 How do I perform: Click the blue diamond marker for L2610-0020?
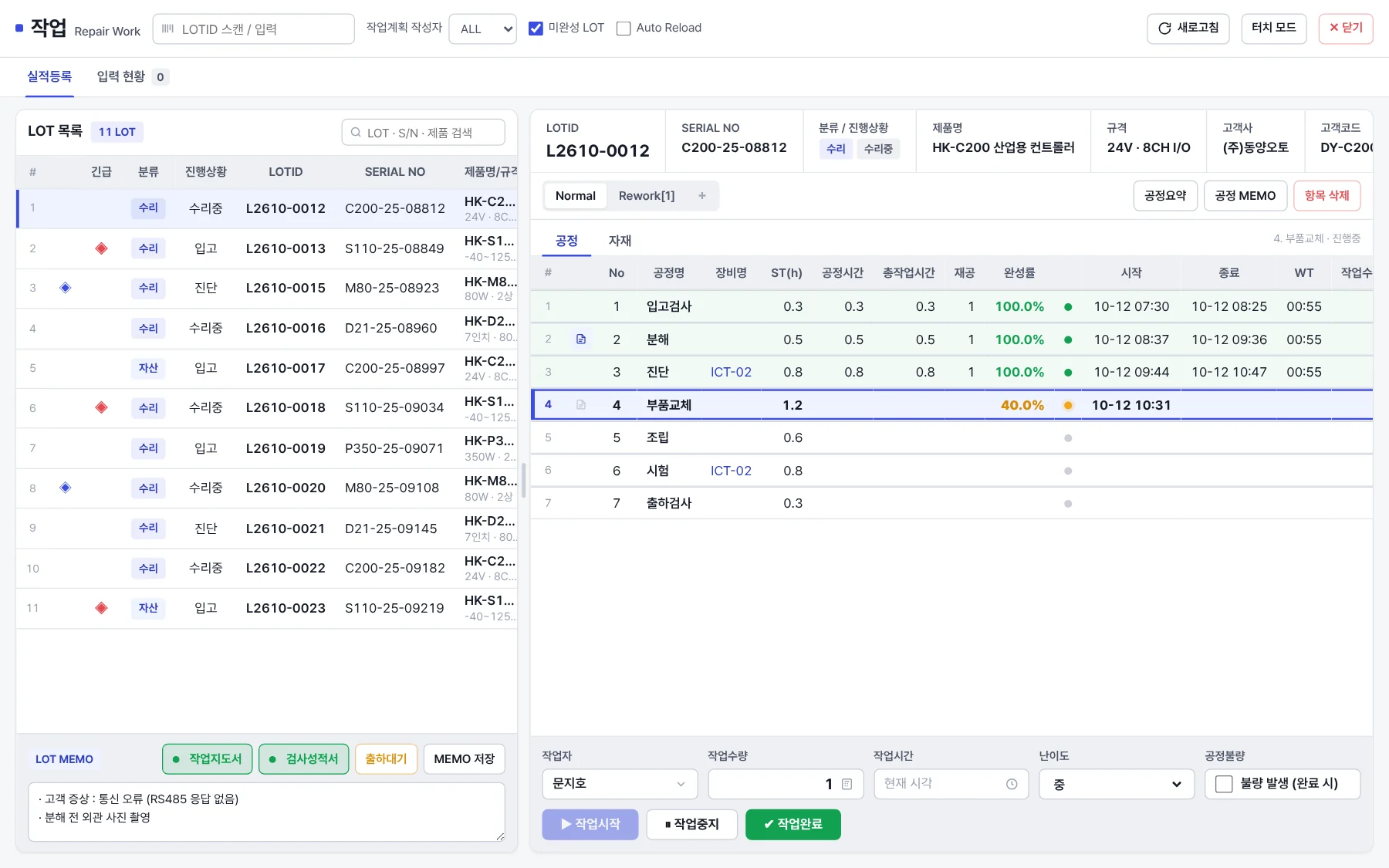[x=66, y=488]
